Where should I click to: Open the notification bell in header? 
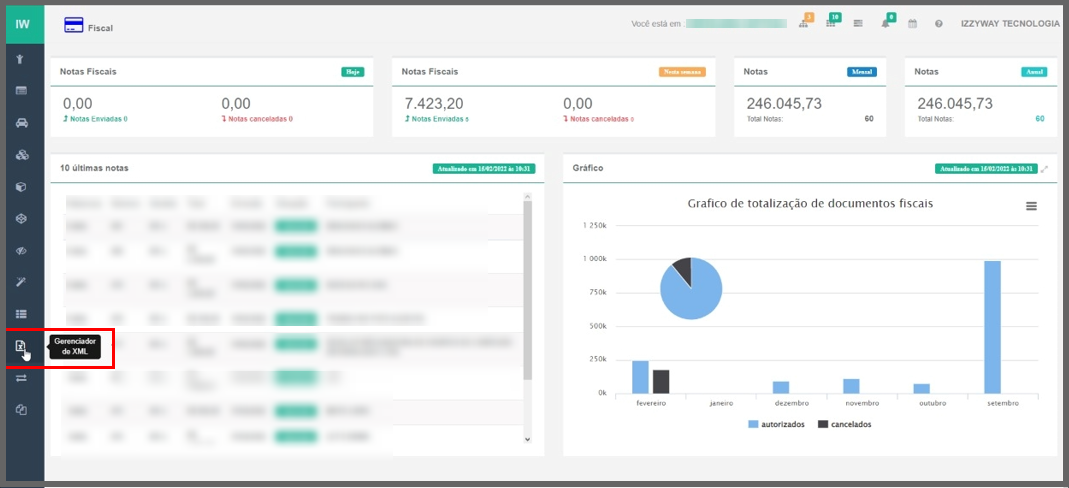click(885, 24)
